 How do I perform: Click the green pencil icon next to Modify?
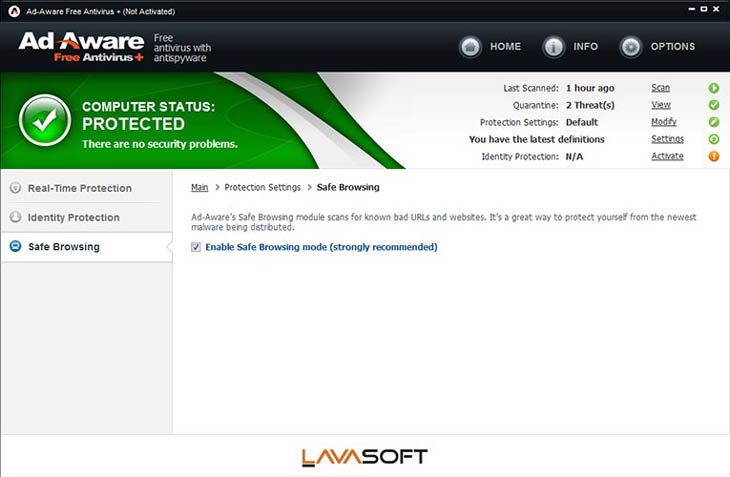pyautogui.click(x=714, y=122)
